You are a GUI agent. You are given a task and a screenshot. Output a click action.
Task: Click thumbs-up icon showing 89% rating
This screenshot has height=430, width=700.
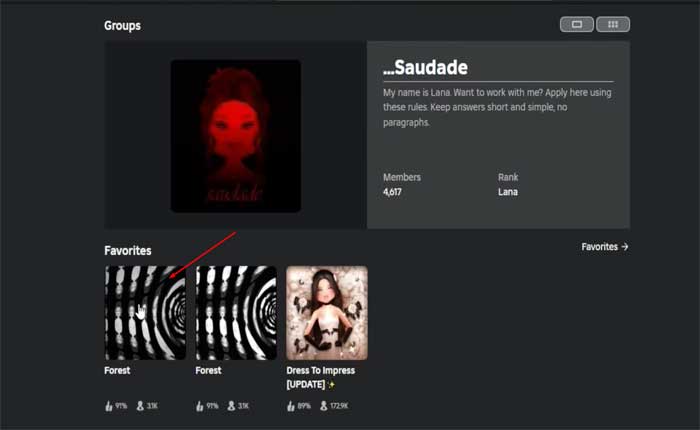[x=291, y=406]
